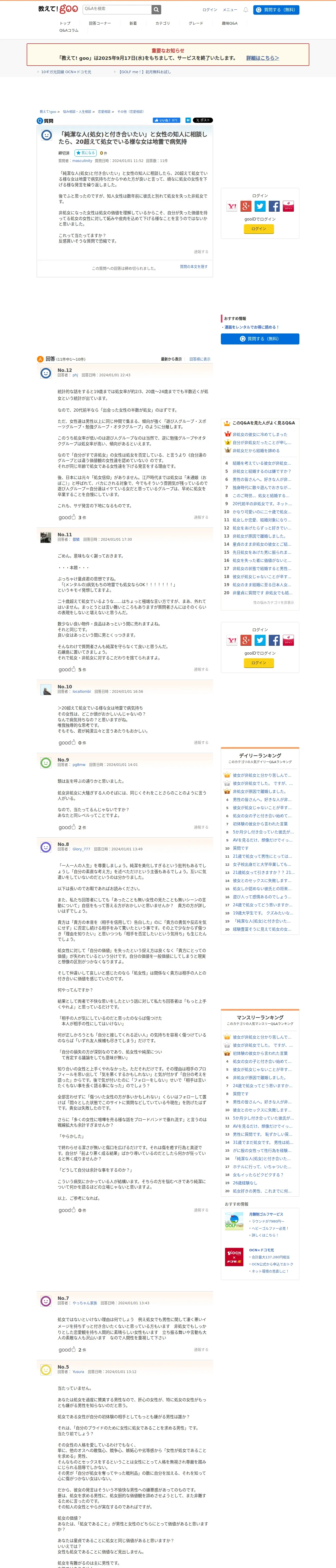Open the 新着 navigation item
Viewport: 336px width, 1568px height.
[x=133, y=23]
